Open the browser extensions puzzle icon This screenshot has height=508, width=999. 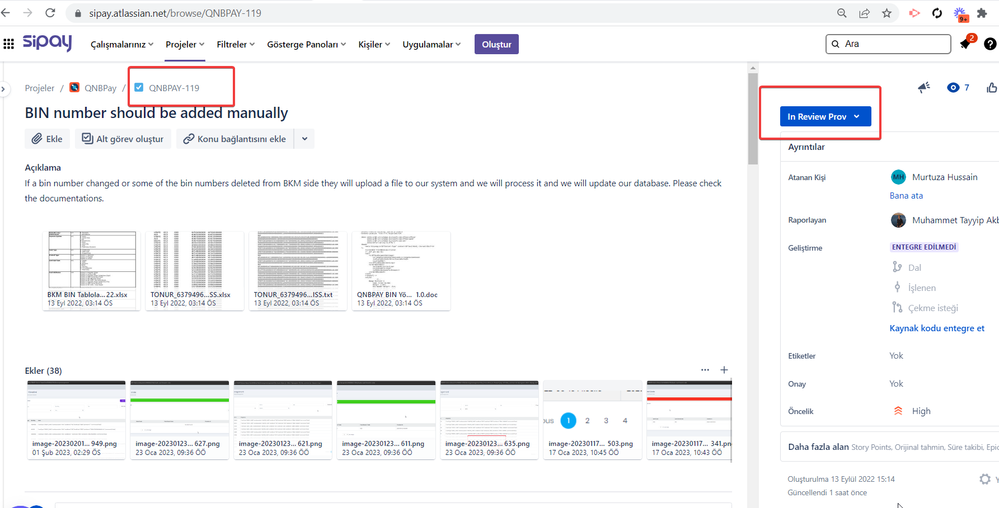tap(982, 13)
